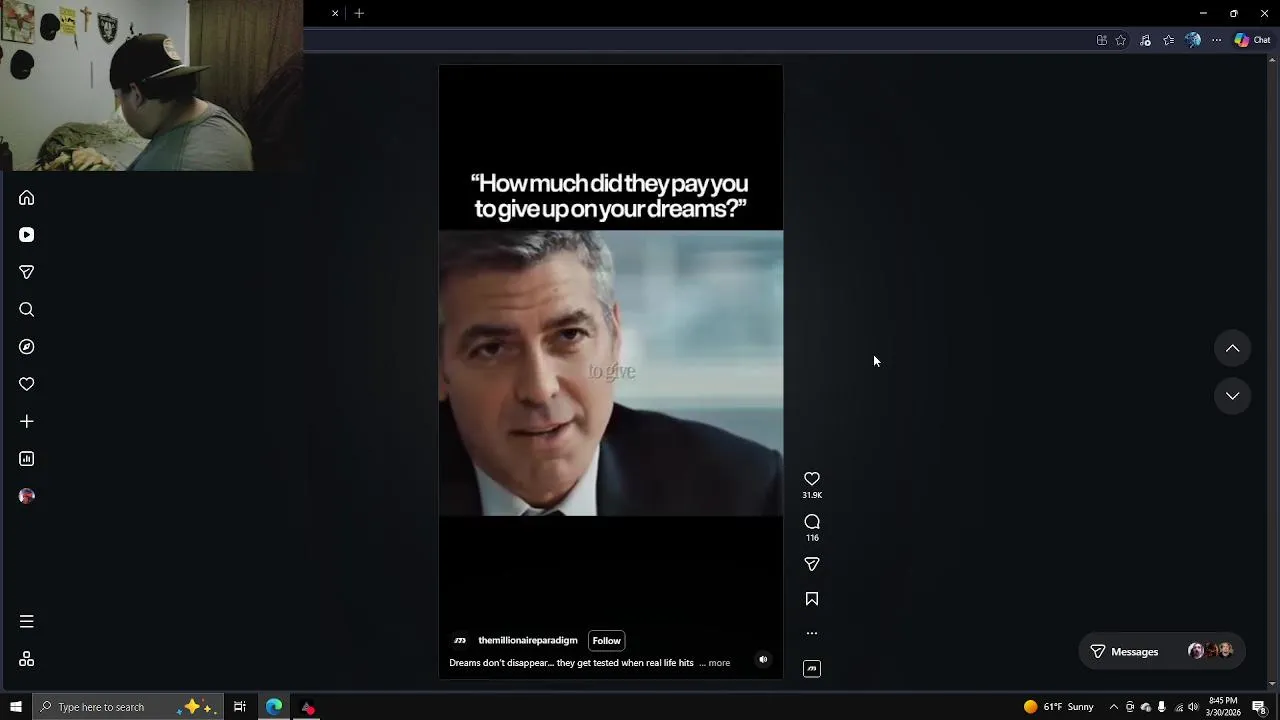
Task: Open the media control music icon
Action: (x=1145, y=40)
